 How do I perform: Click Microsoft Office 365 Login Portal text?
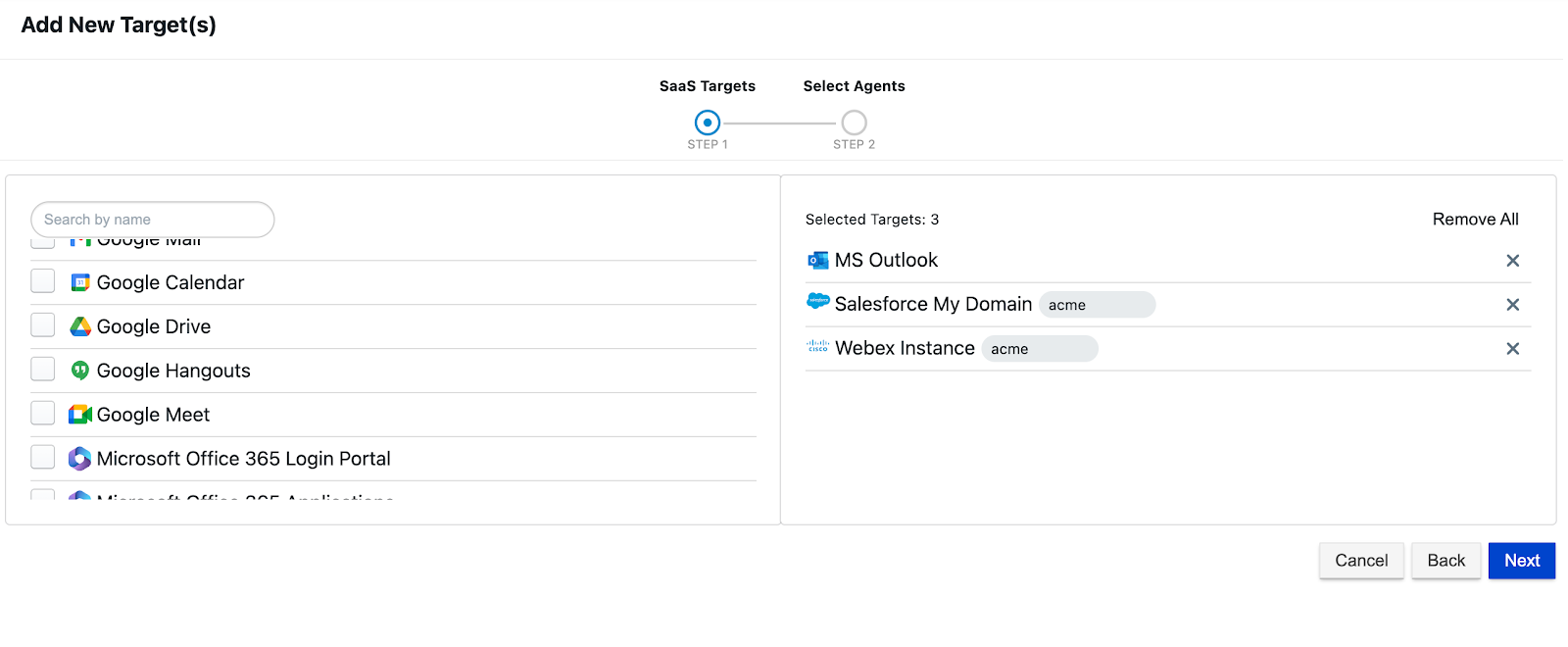pyautogui.click(x=244, y=459)
